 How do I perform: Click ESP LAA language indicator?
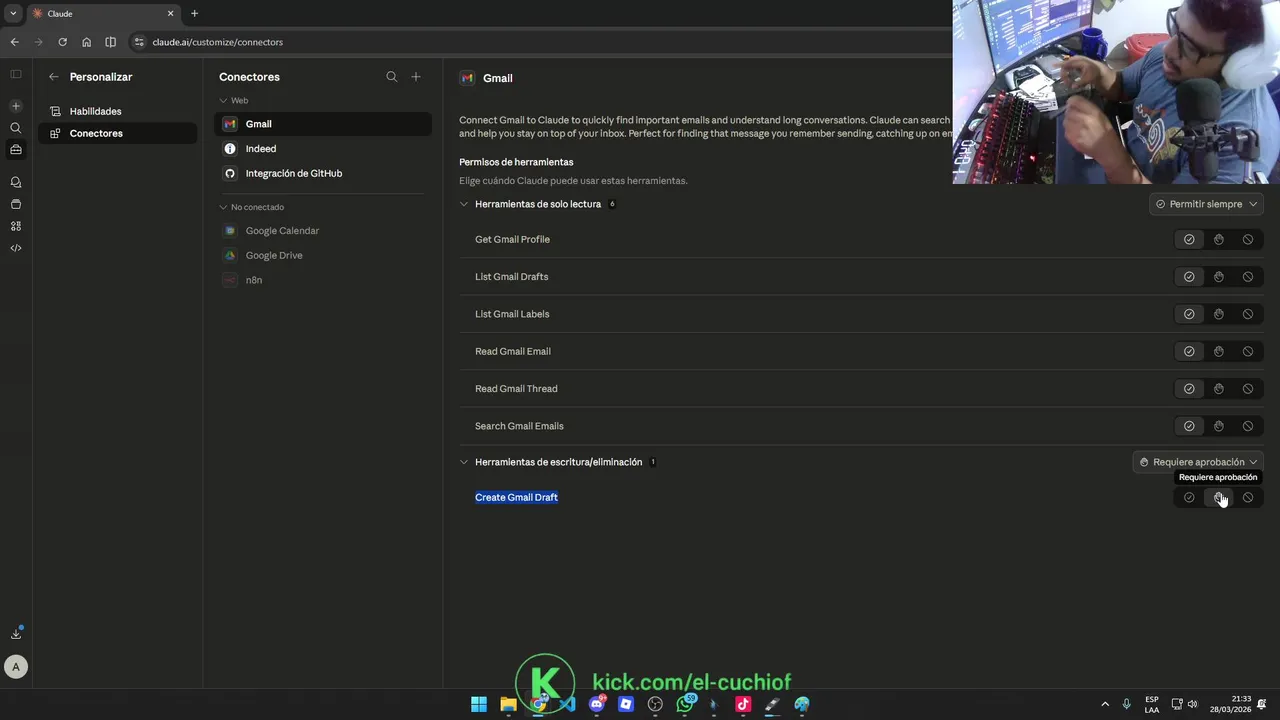1152,704
